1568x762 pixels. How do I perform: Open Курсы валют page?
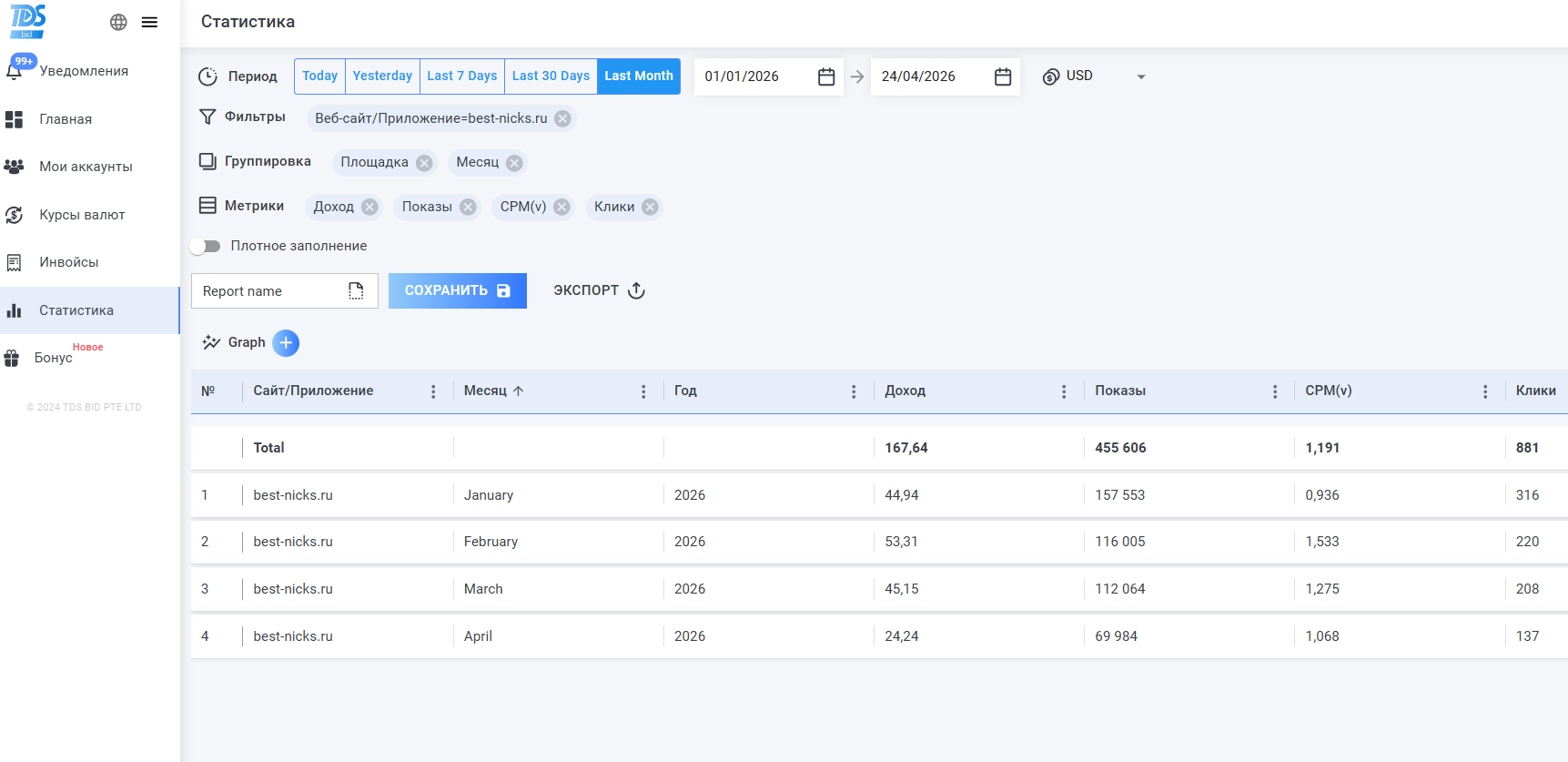coord(89,215)
